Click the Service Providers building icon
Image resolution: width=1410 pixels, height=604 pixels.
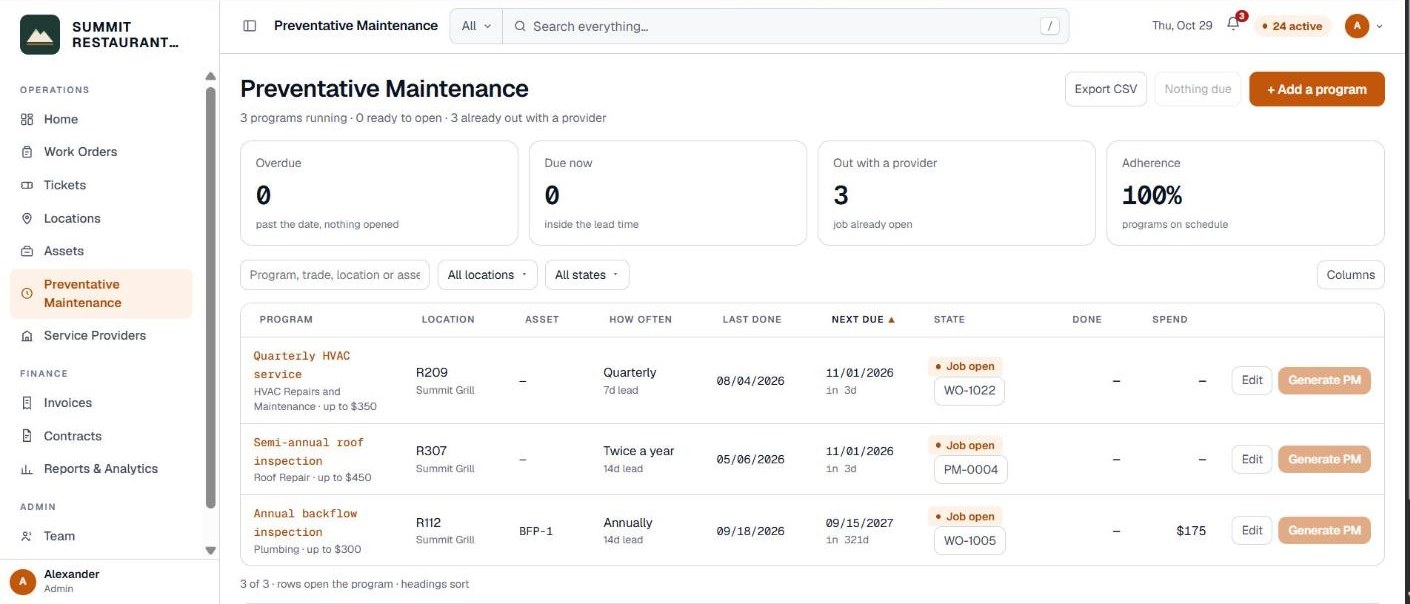[x=27, y=336]
